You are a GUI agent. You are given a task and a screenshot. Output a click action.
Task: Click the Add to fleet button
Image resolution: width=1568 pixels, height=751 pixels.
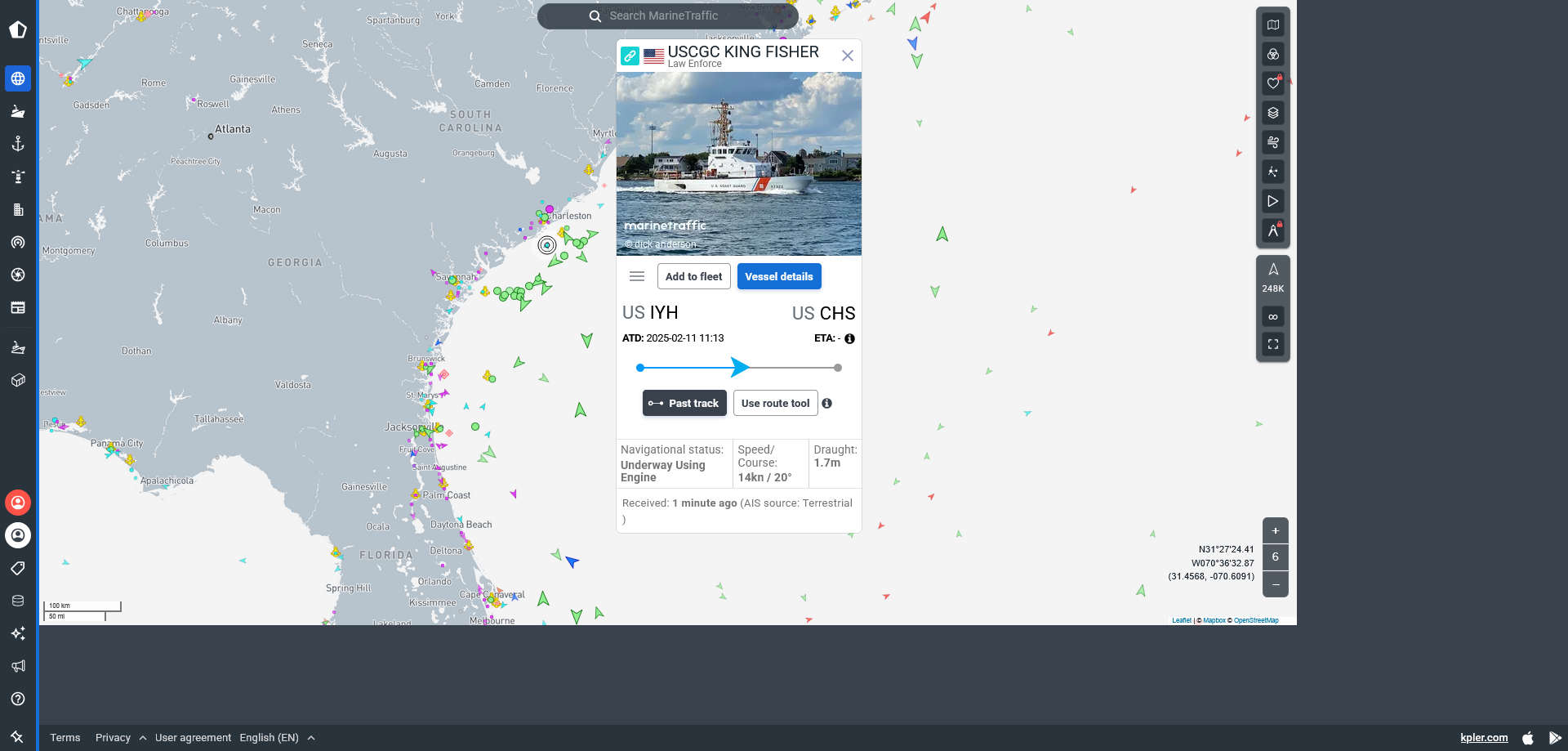tap(694, 276)
